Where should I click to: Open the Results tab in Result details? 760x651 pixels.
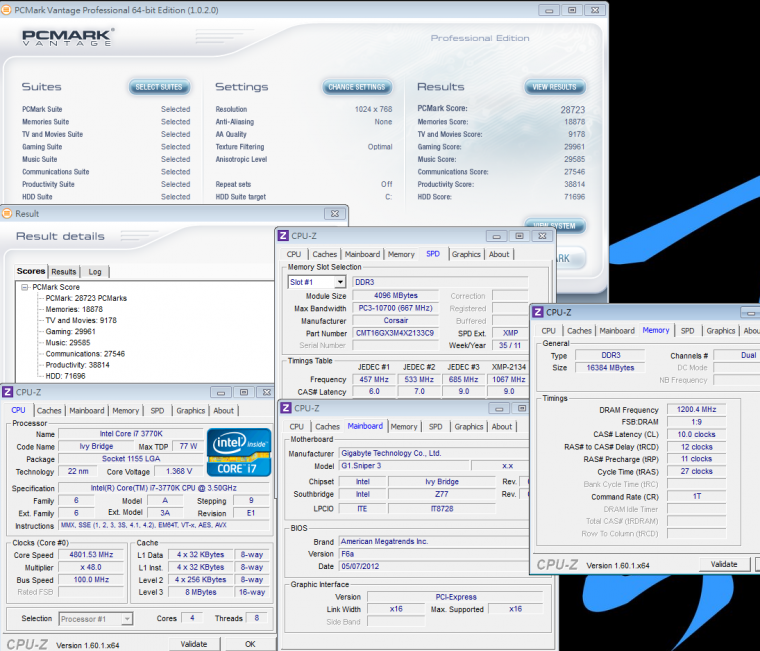point(64,271)
